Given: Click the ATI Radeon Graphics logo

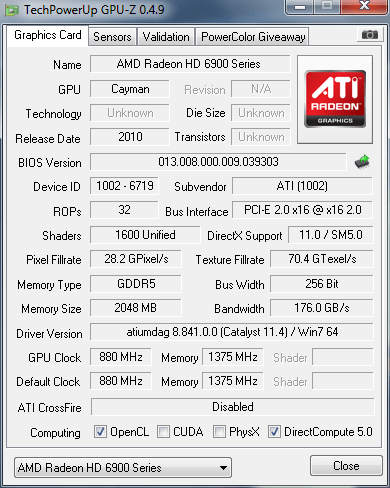Looking at the screenshot, I should tap(335, 99).
